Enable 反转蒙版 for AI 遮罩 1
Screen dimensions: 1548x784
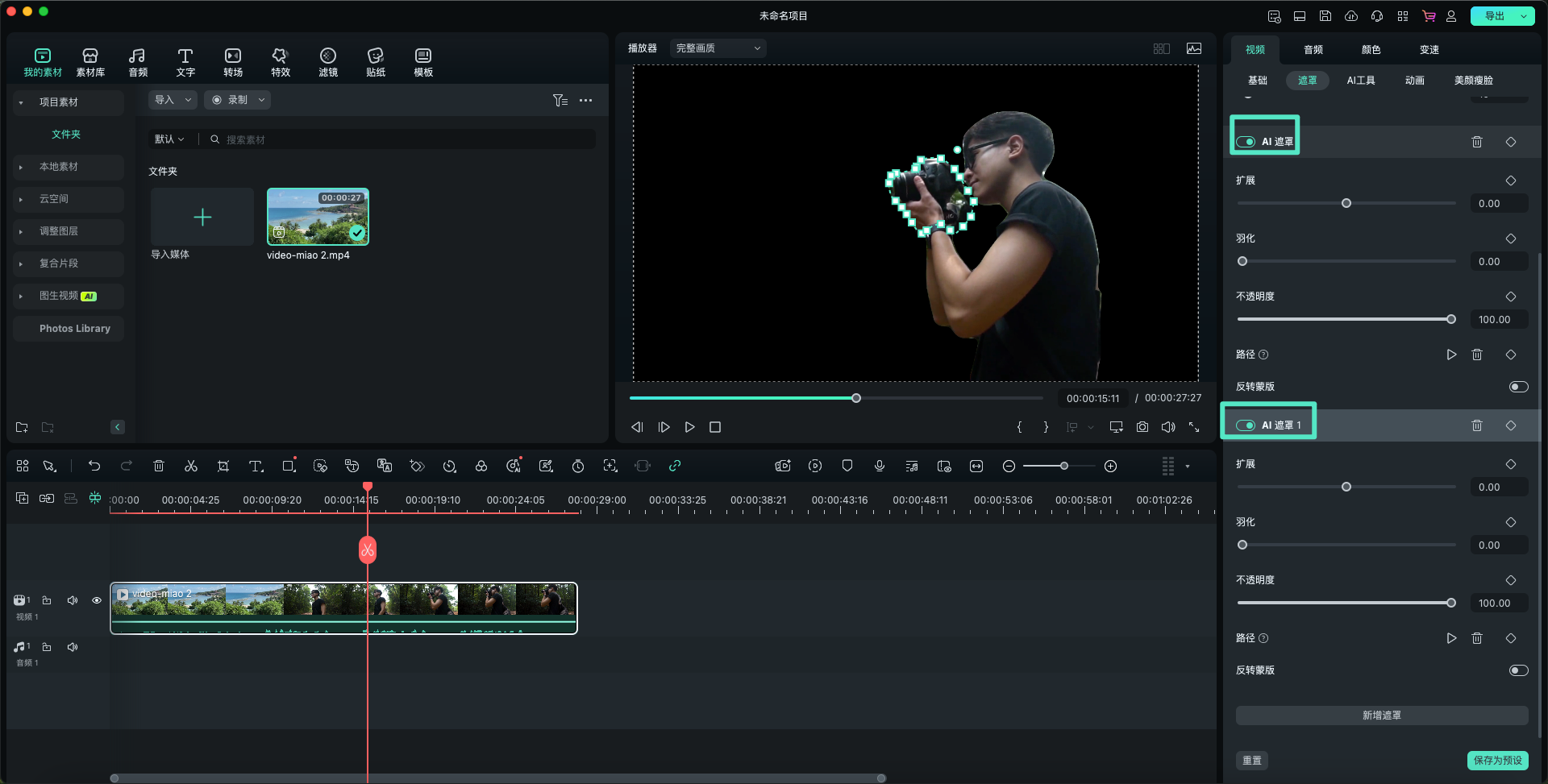point(1518,670)
